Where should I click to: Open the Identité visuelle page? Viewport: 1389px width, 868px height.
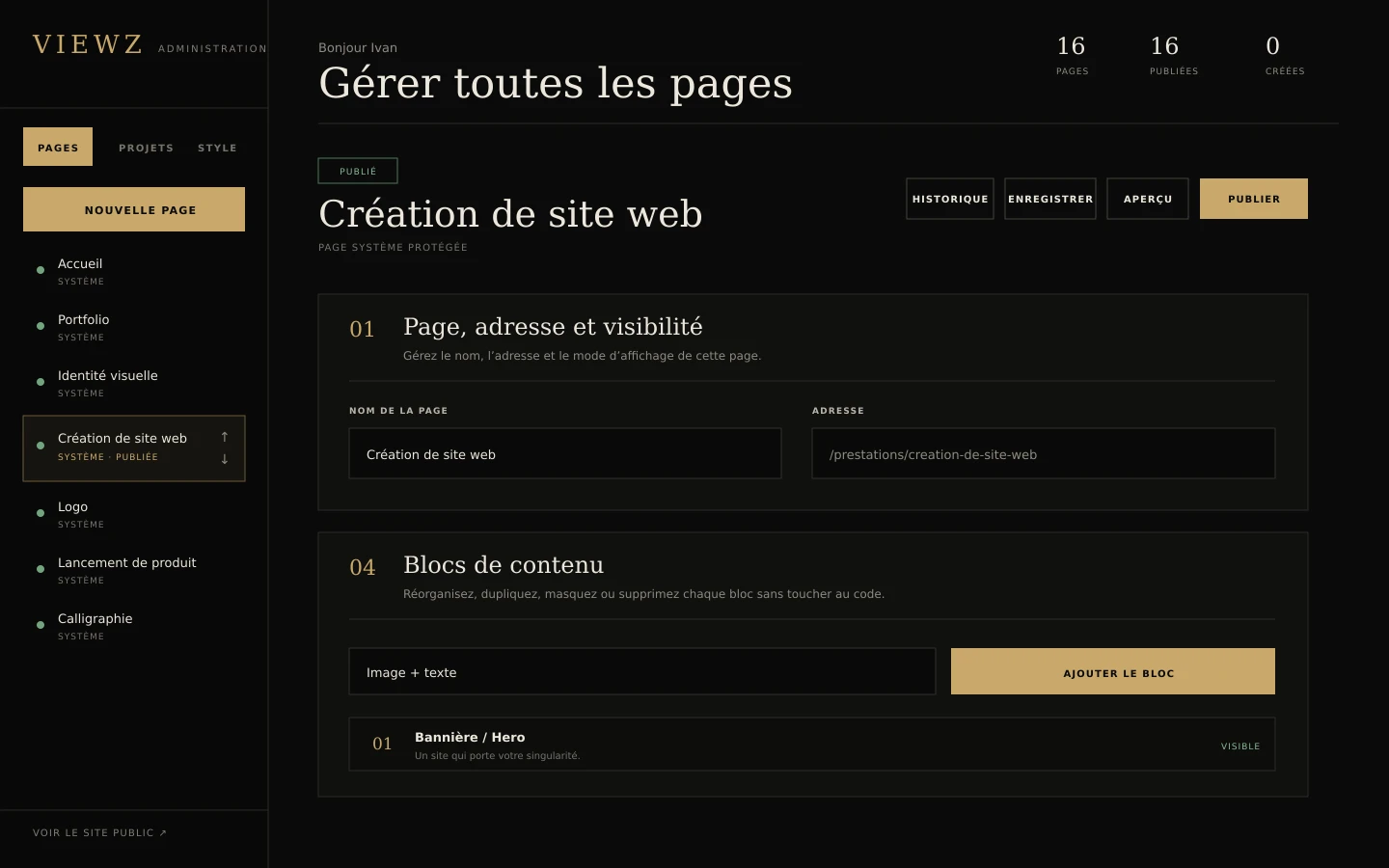click(x=134, y=383)
